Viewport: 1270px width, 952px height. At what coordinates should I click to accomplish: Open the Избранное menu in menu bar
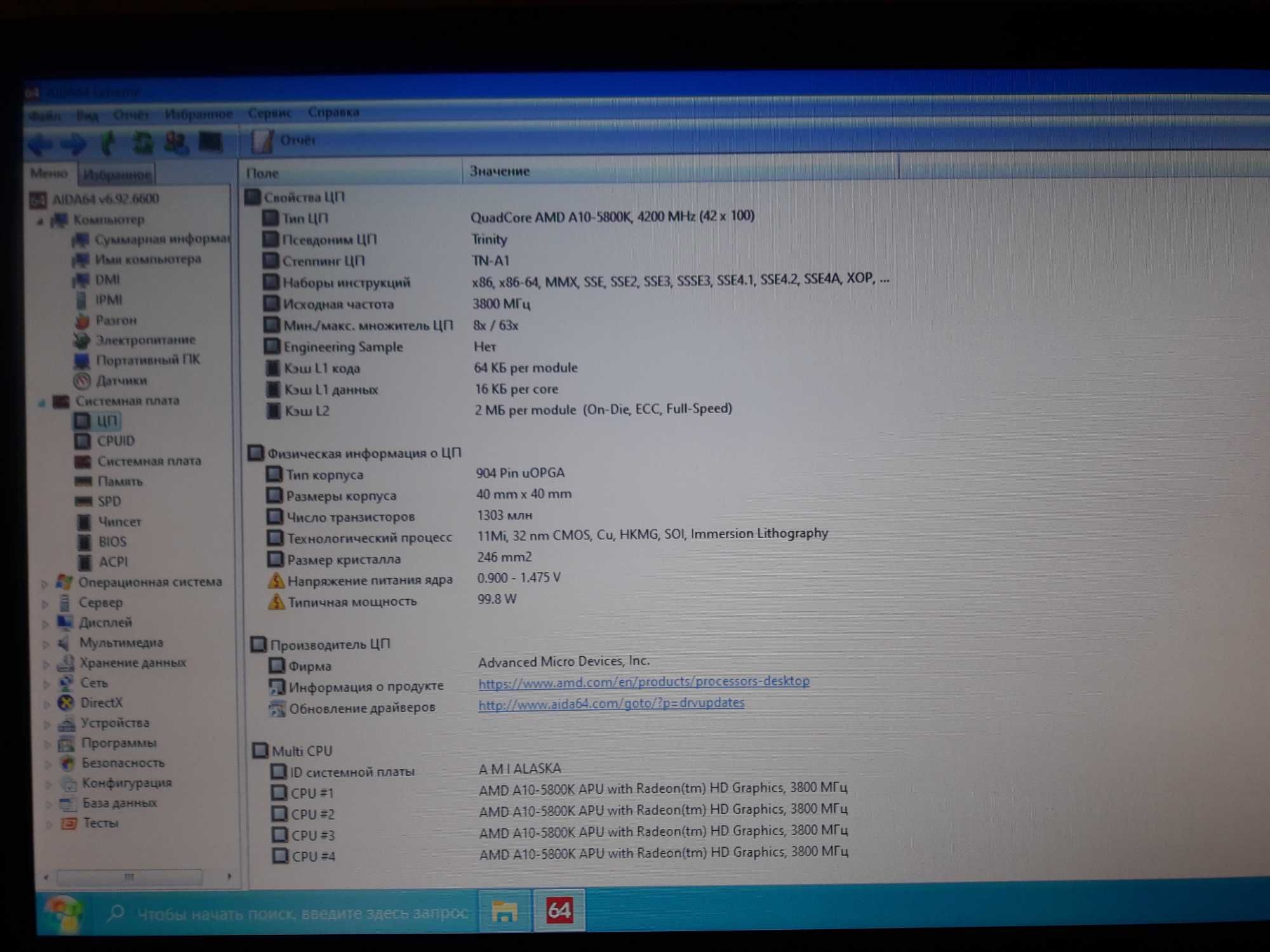(x=198, y=114)
